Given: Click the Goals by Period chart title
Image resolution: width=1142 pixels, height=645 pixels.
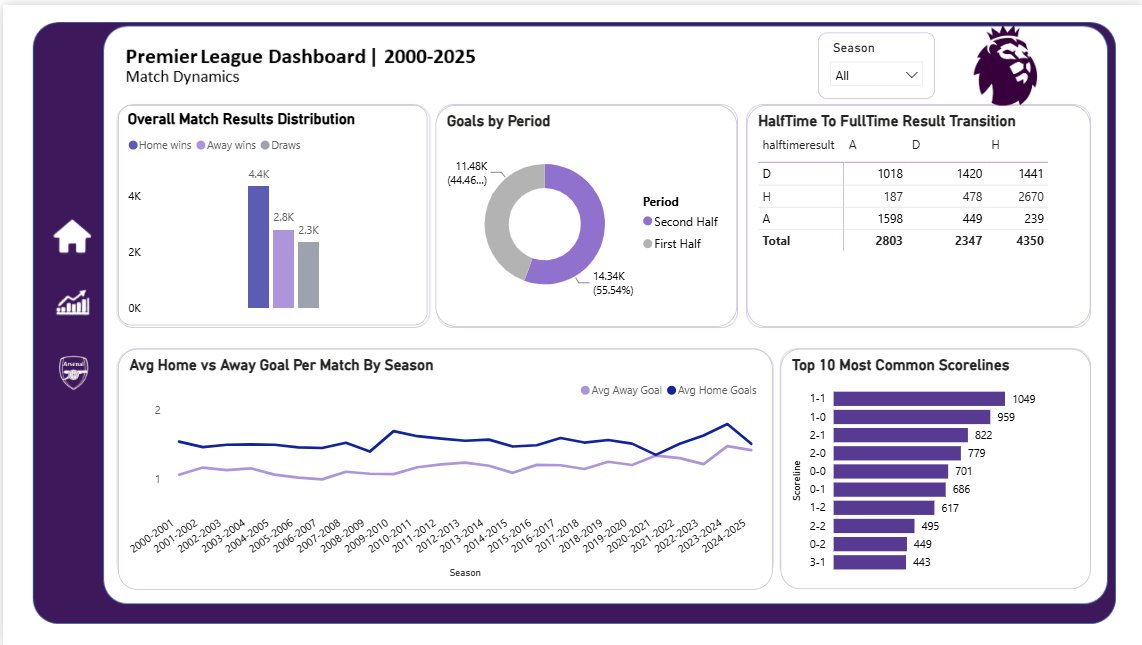Looking at the screenshot, I should tap(498, 122).
